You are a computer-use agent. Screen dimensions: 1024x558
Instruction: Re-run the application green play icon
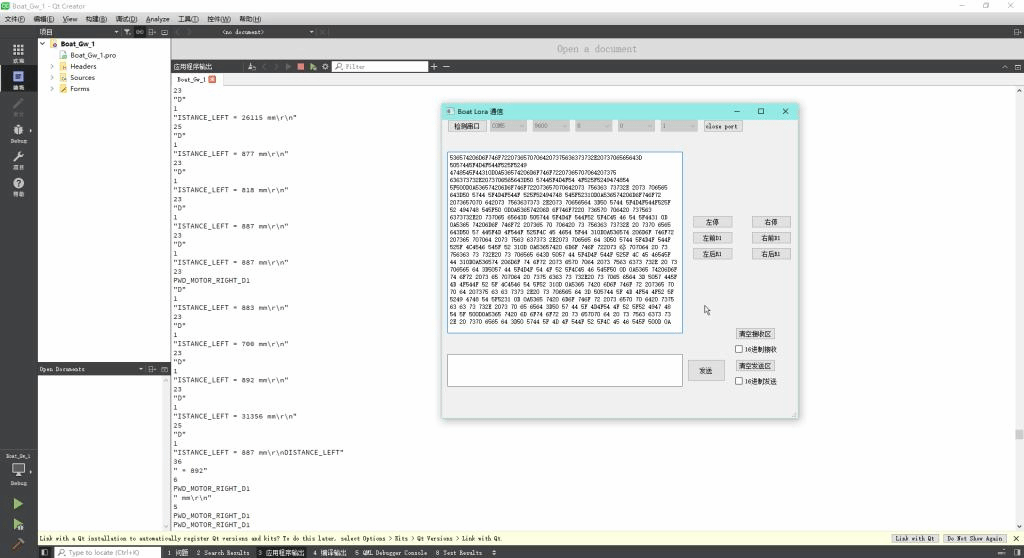pyautogui.click(x=313, y=67)
